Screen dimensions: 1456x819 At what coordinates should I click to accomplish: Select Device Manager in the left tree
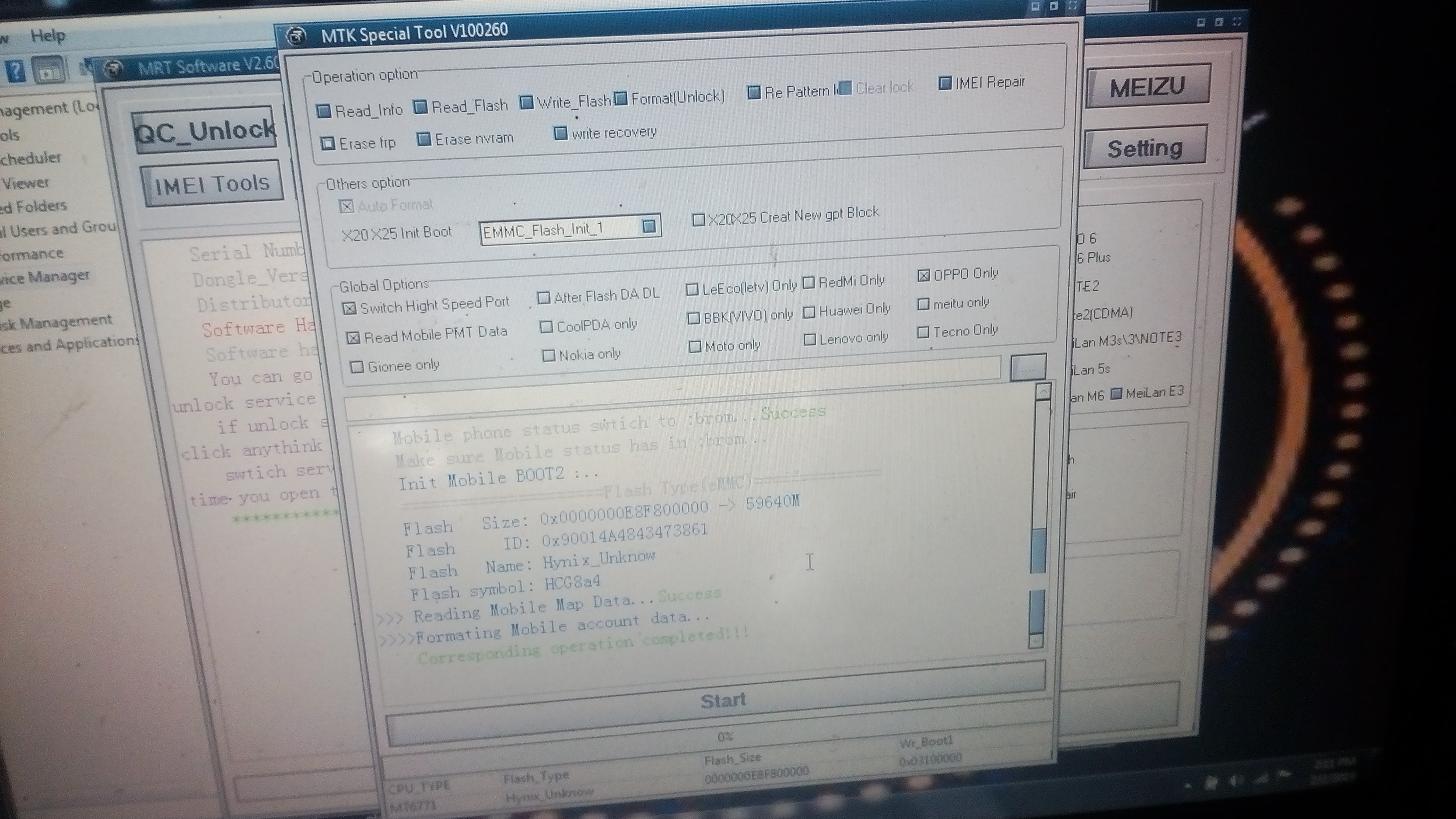pos(45,277)
